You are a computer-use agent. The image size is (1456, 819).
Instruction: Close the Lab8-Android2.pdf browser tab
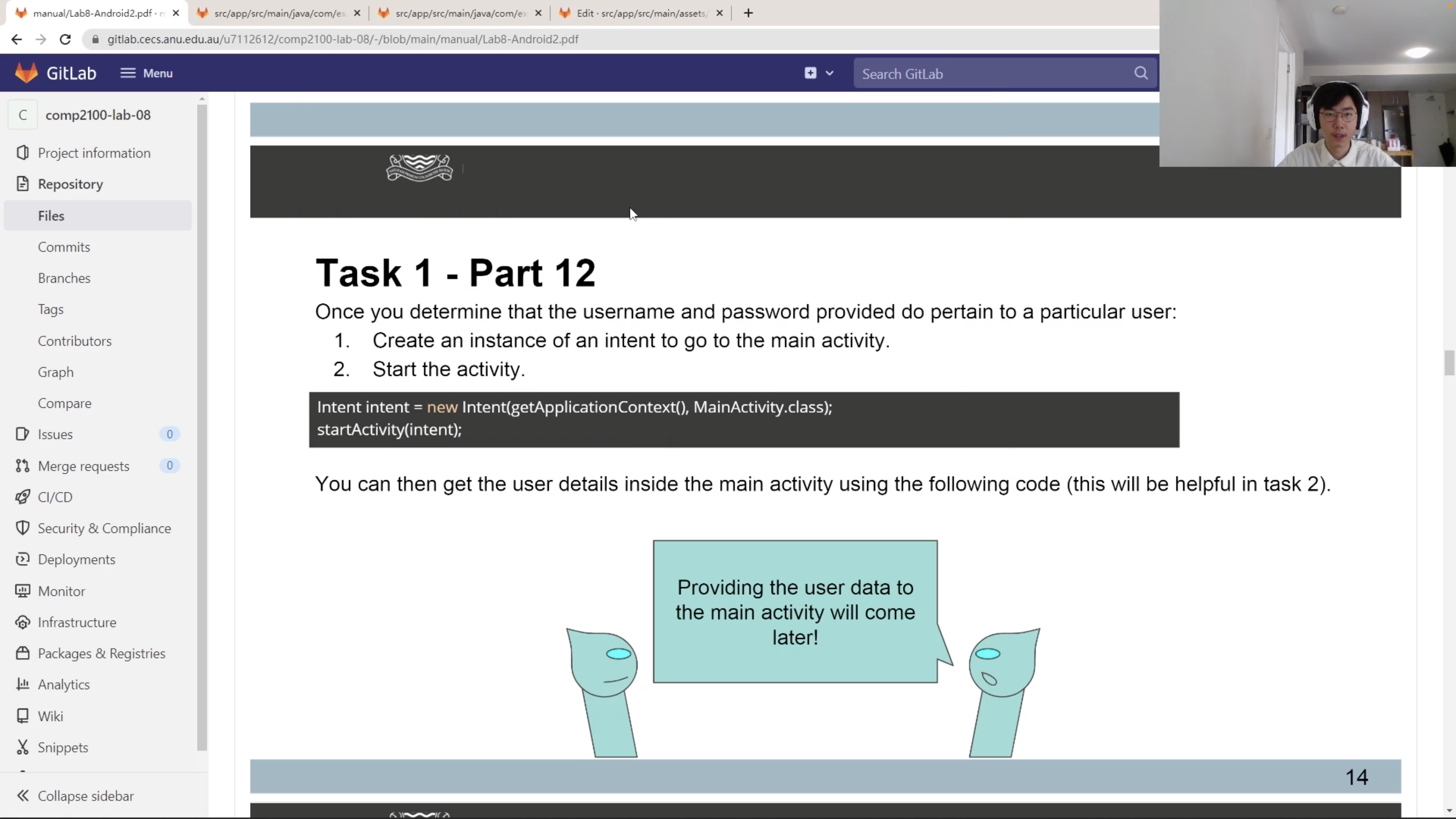click(x=176, y=13)
